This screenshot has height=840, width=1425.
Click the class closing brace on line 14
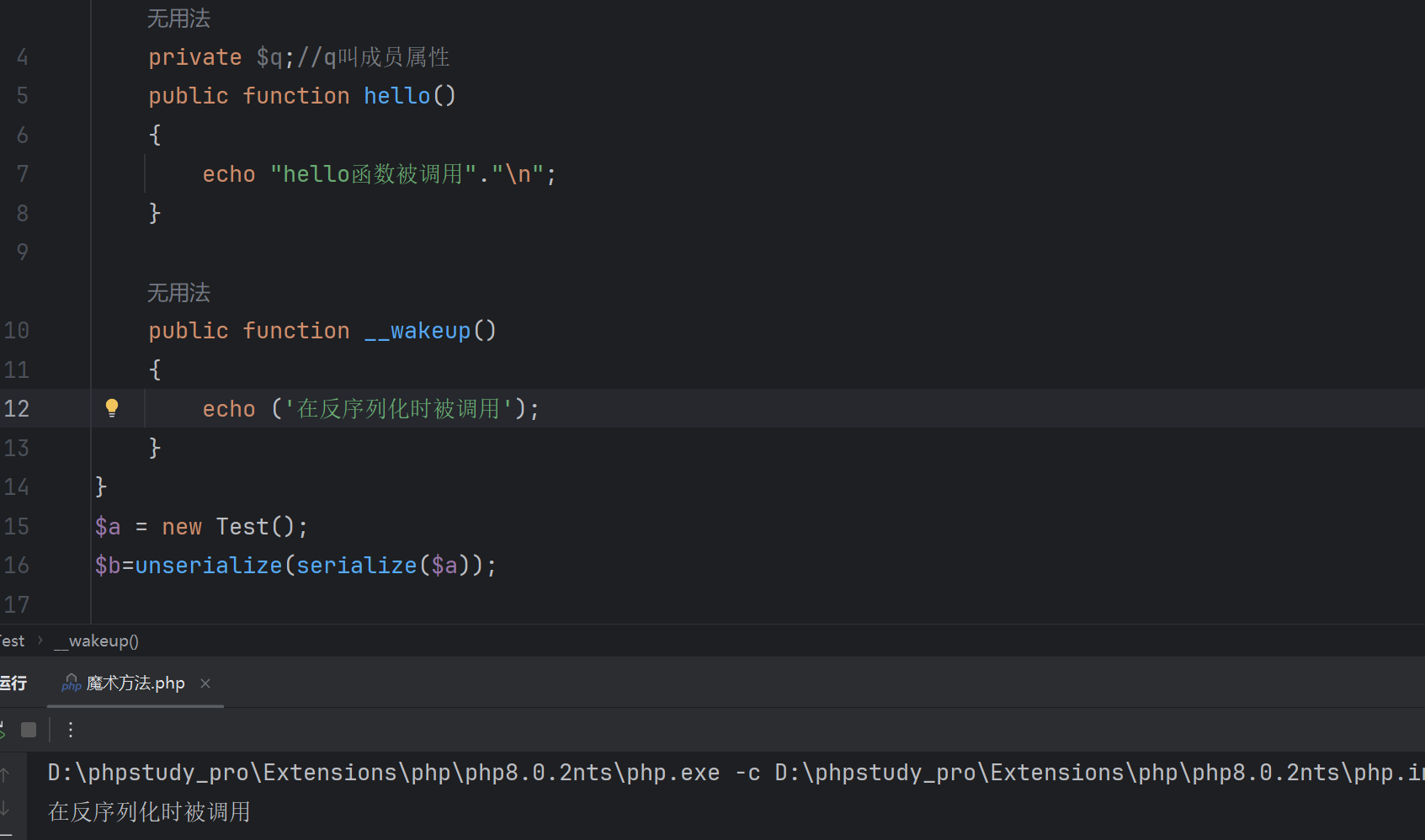coord(101,487)
